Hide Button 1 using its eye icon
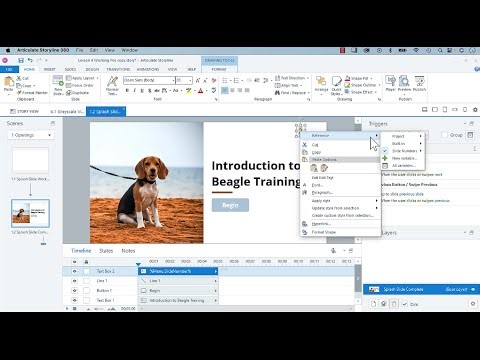The image size is (480, 360). pyautogui.click(x=74, y=290)
